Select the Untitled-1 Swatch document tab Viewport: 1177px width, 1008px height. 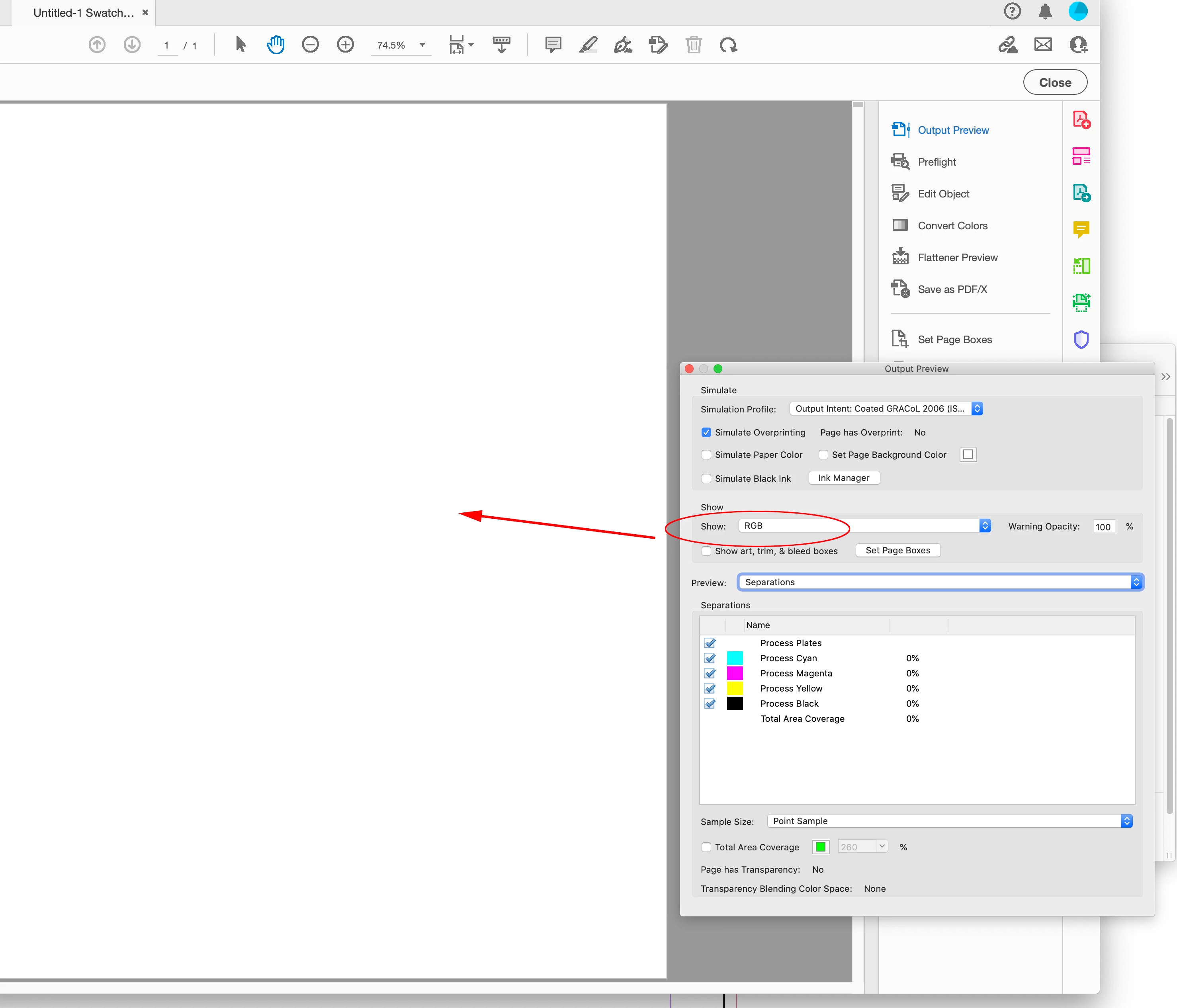(x=84, y=12)
